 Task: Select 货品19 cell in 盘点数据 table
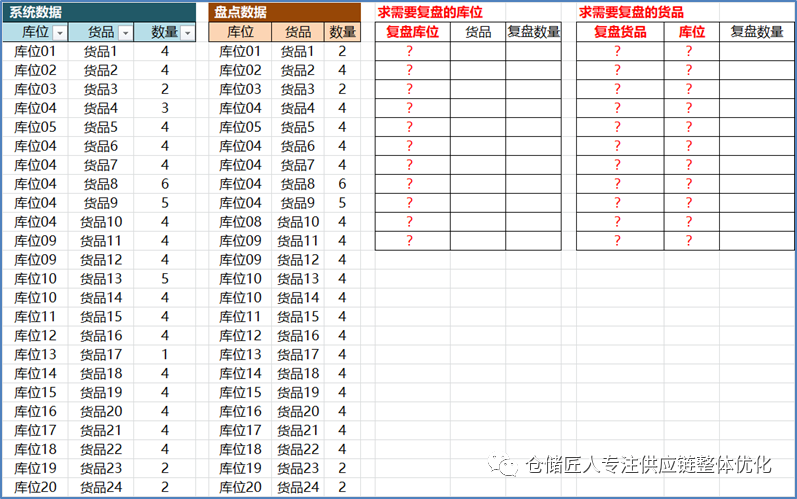[x=298, y=393]
